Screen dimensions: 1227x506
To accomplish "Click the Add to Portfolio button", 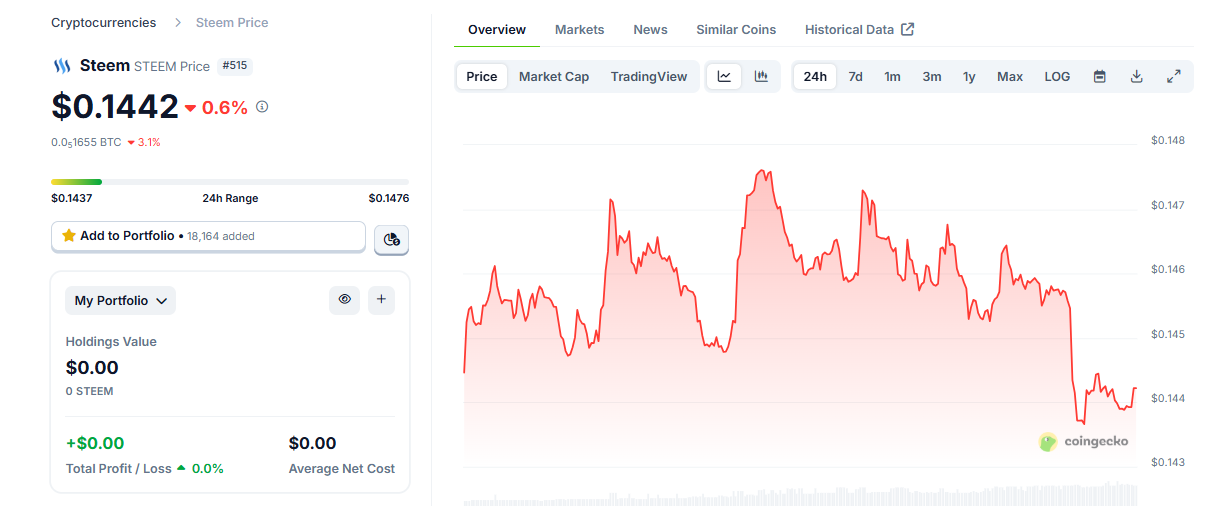I will (208, 236).
